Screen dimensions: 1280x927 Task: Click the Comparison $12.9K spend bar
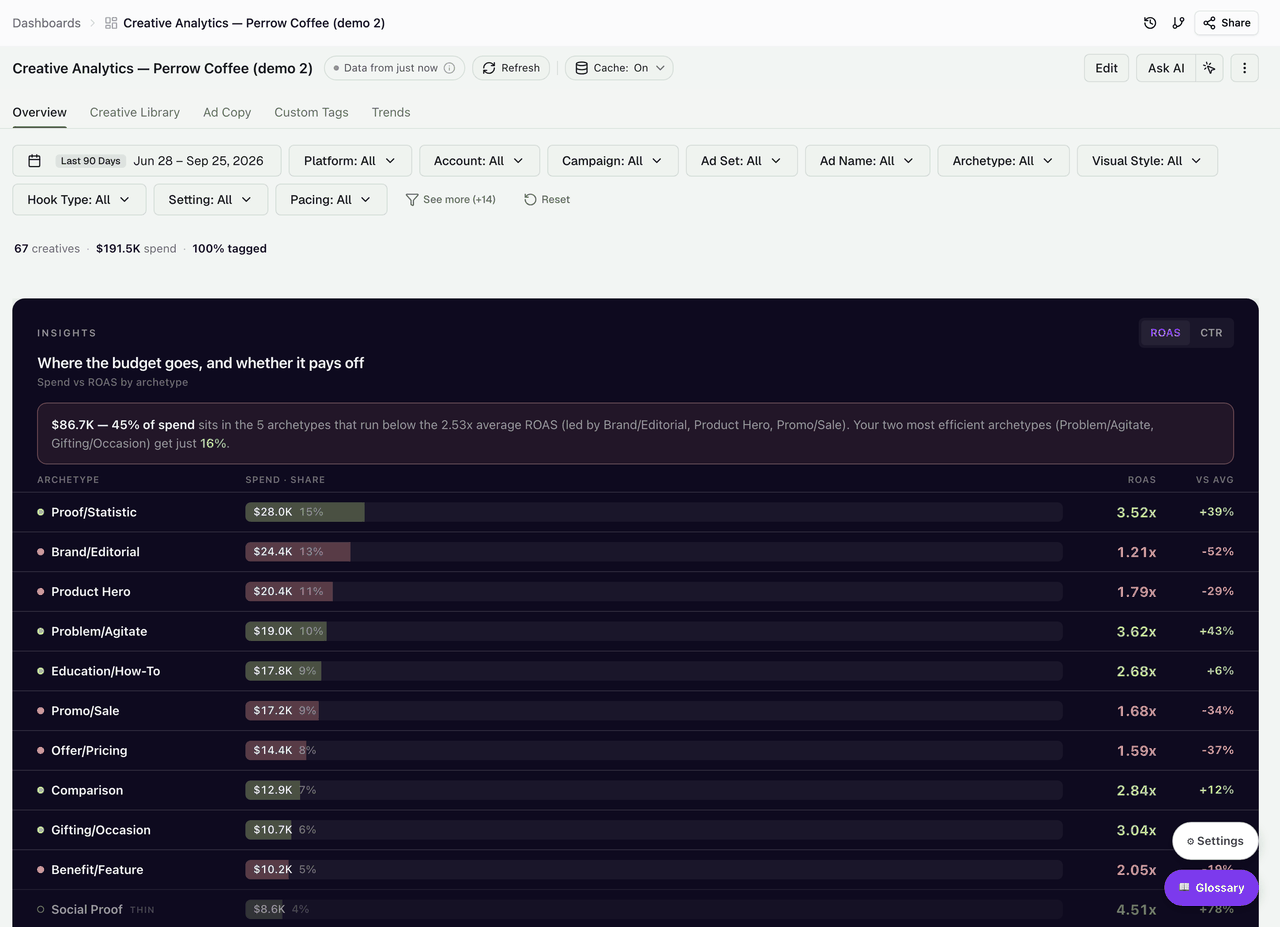(x=273, y=790)
